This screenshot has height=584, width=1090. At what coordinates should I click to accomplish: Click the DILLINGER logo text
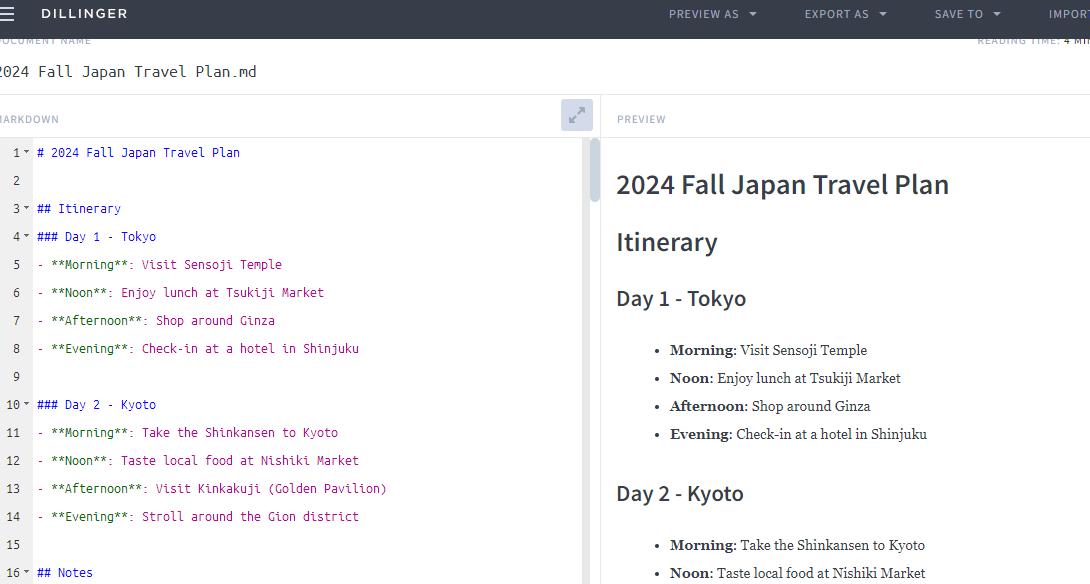84,14
